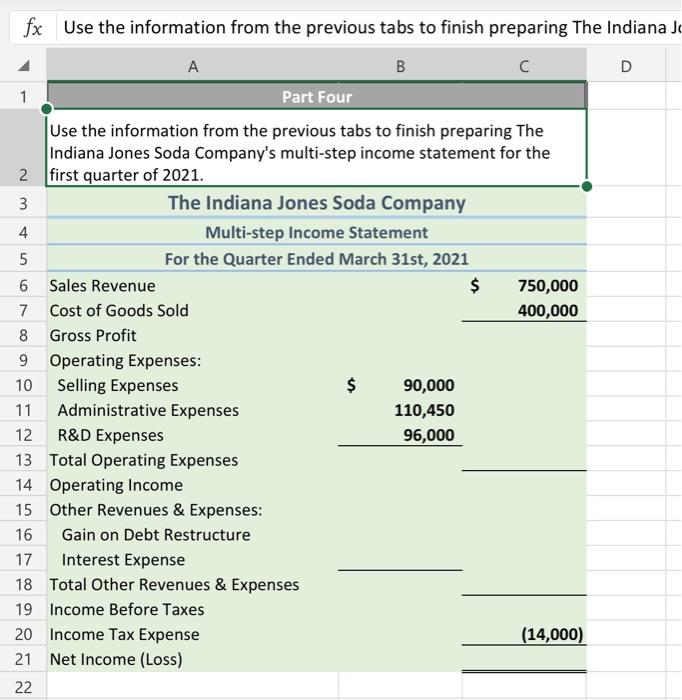
Task: Click the 'Sales Revenue' label
Action: pos(103,286)
